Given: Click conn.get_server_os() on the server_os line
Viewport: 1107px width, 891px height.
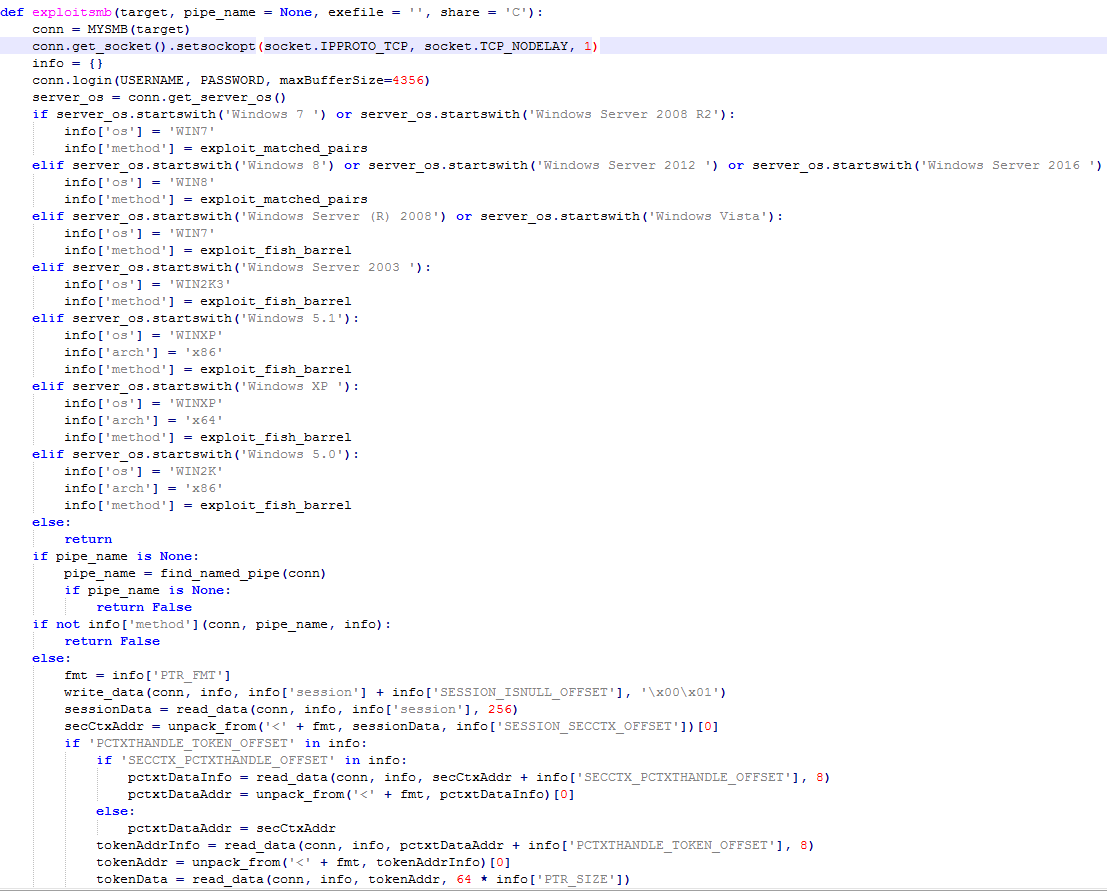Looking at the screenshot, I should point(207,97).
